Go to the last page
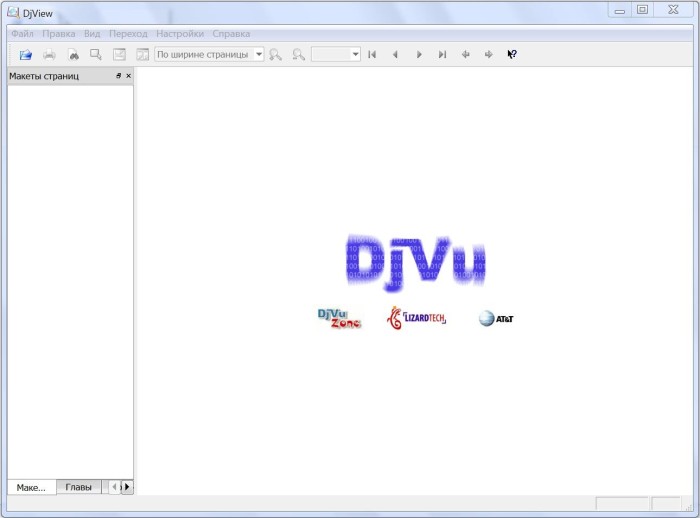700x518 pixels. click(442, 54)
